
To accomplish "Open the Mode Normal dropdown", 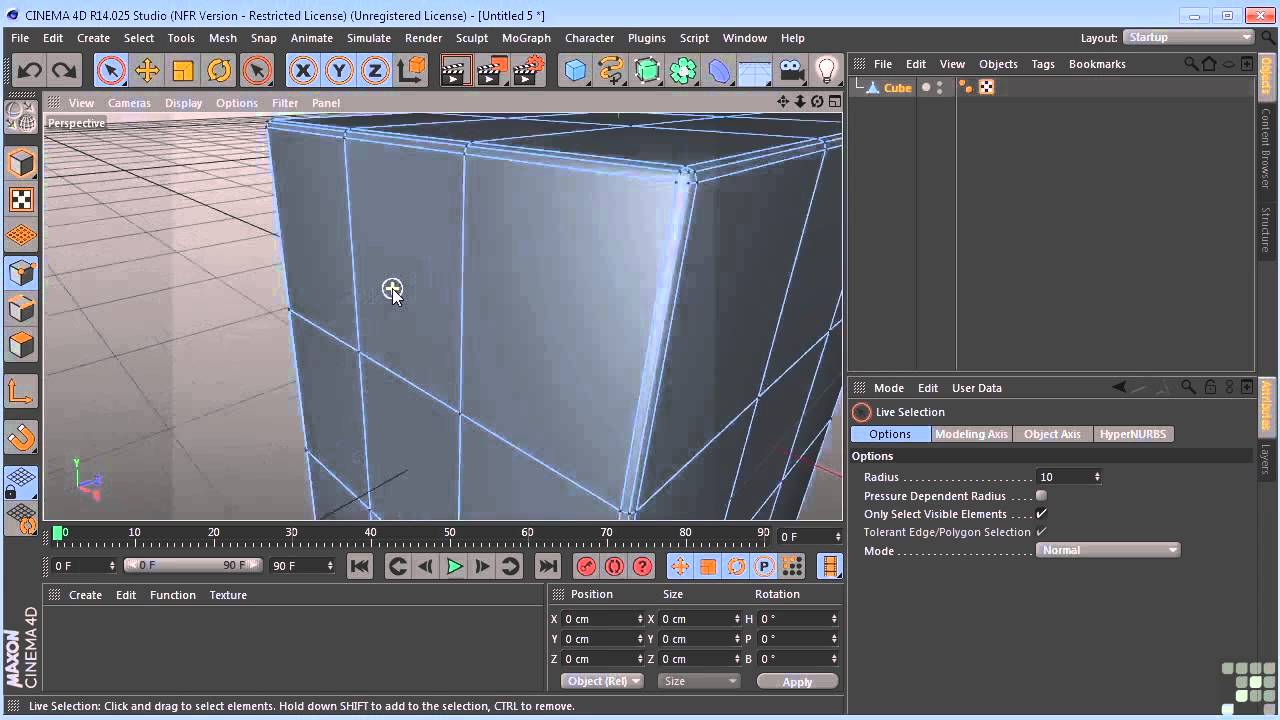I will (x=1108, y=550).
